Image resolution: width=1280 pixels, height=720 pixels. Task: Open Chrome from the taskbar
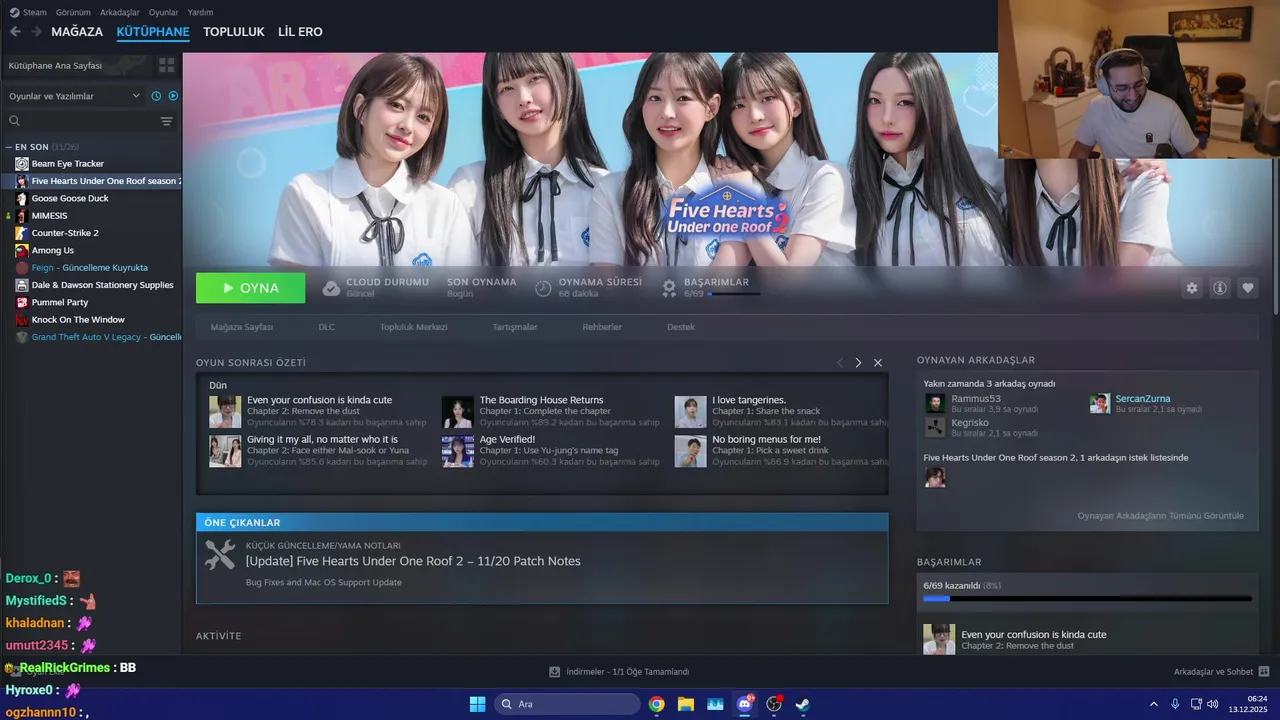(x=656, y=704)
